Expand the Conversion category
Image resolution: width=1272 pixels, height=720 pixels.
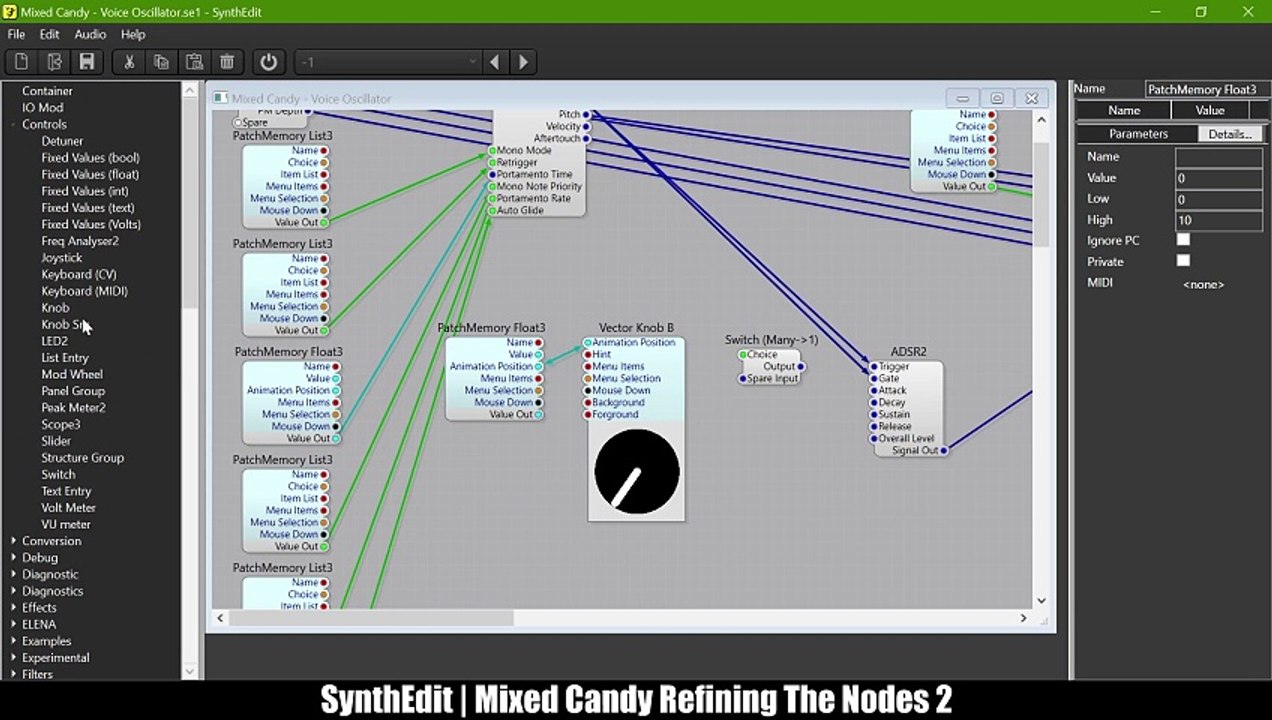(x=13, y=541)
